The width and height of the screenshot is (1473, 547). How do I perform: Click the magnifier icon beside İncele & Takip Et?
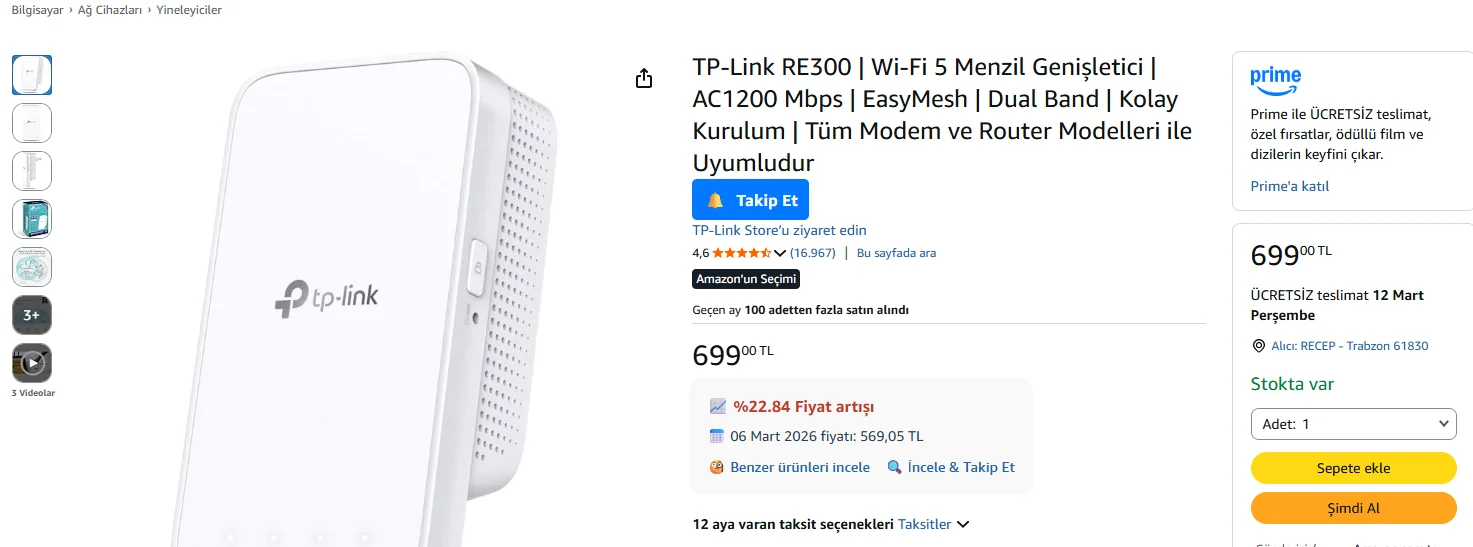[895, 467]
